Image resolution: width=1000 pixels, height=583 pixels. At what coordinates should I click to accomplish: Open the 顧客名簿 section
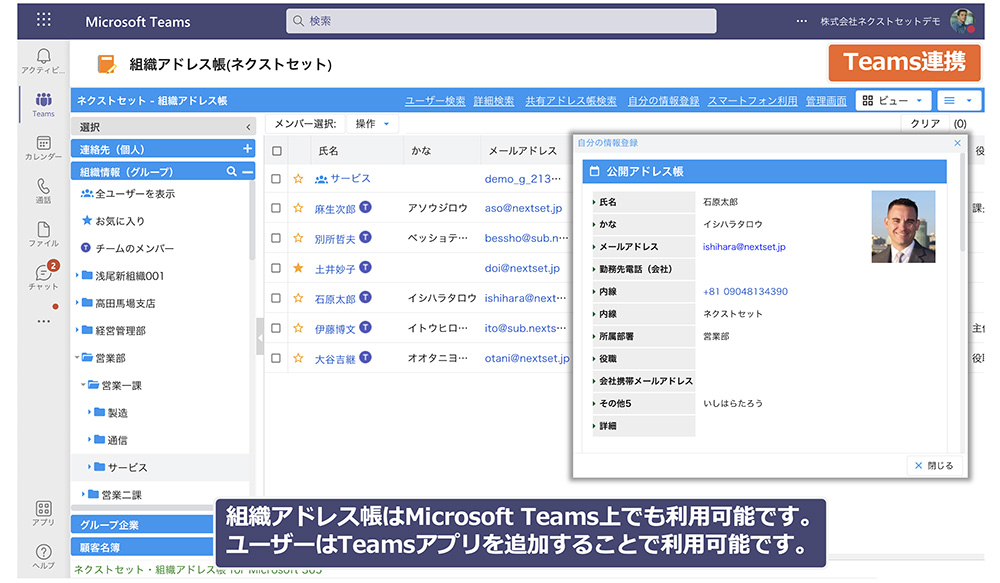(x=142, y=547)
